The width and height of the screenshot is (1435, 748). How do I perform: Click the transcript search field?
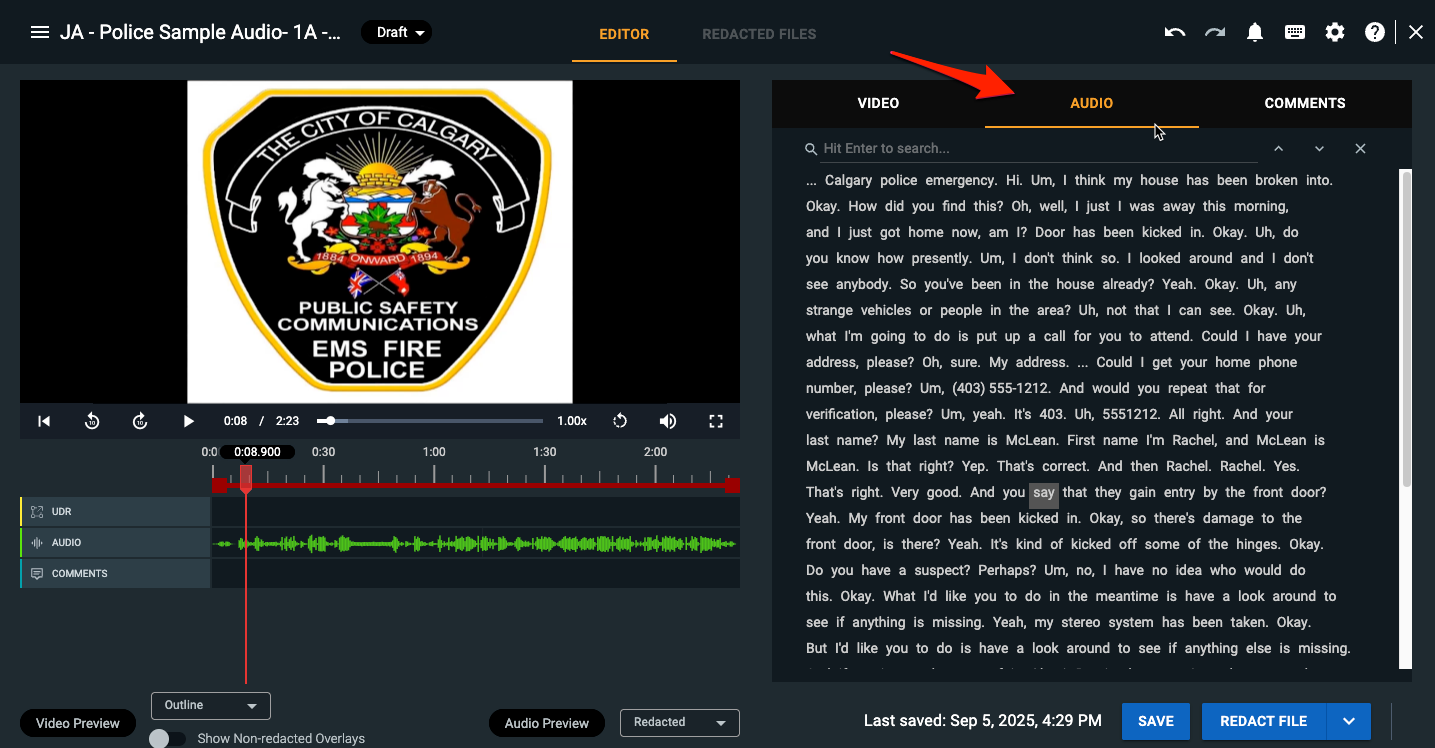tap(1035, 148)
